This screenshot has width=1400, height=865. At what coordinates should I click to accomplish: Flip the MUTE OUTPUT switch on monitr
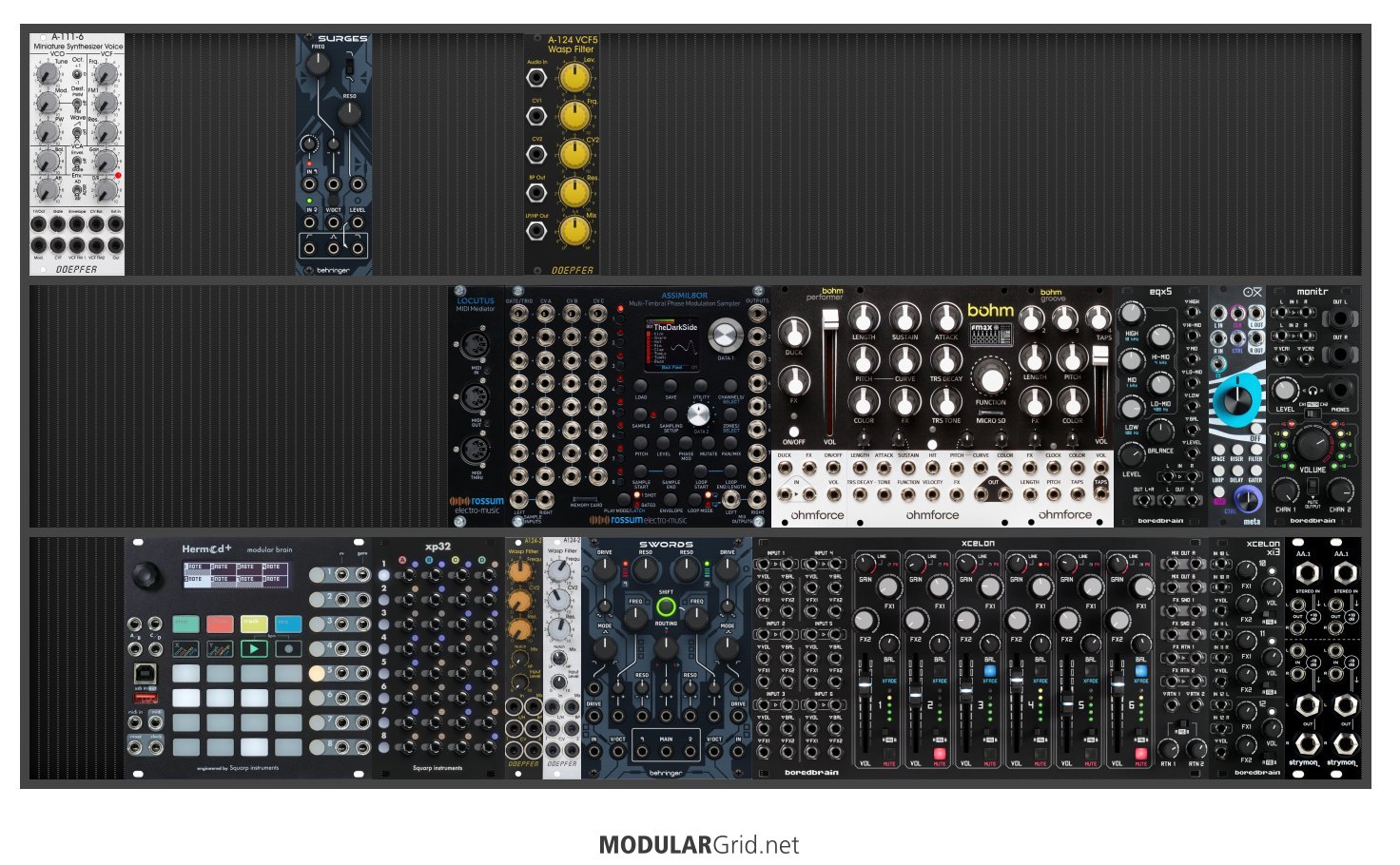(1312, 489)
